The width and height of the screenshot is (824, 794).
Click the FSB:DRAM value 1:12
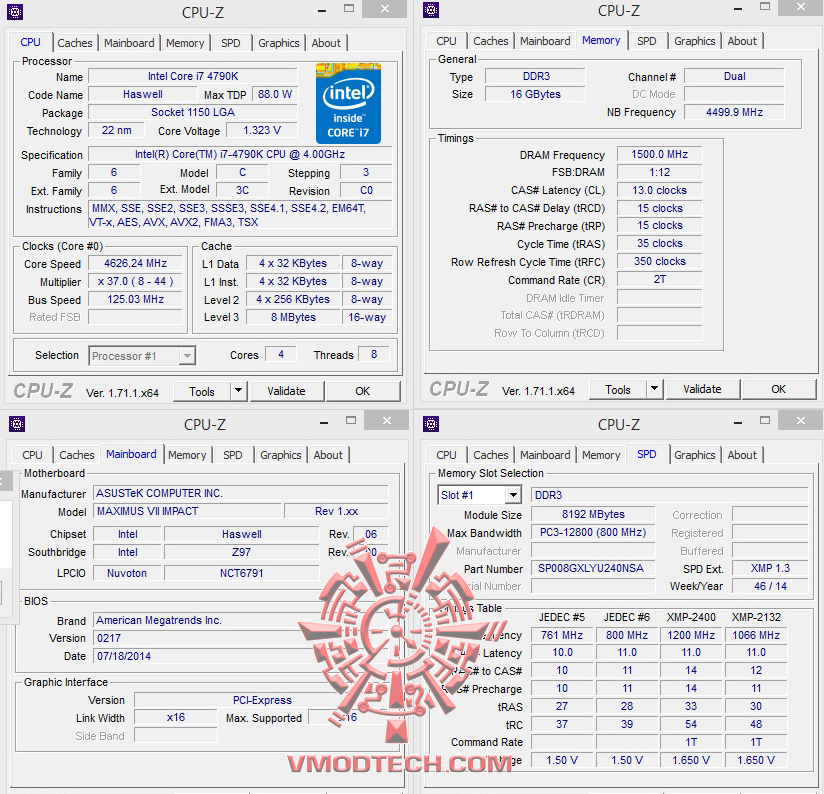pyautogui.click(x=660, y=172)
